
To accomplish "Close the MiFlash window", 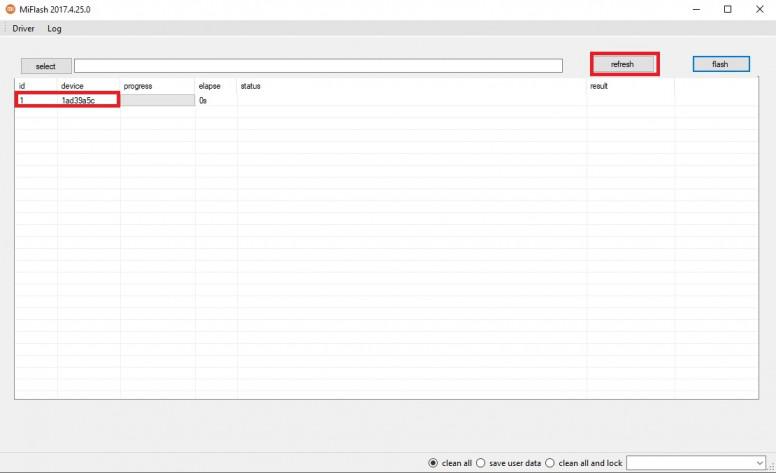I will [x=760, y=9].
